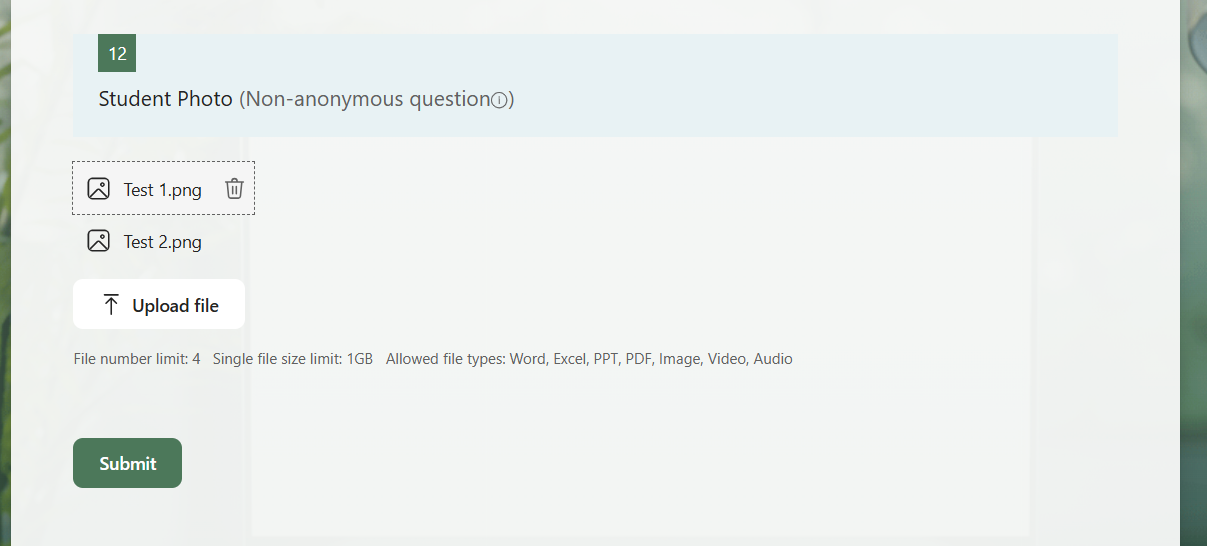Click the upload arrow icon

click(111, 305)
